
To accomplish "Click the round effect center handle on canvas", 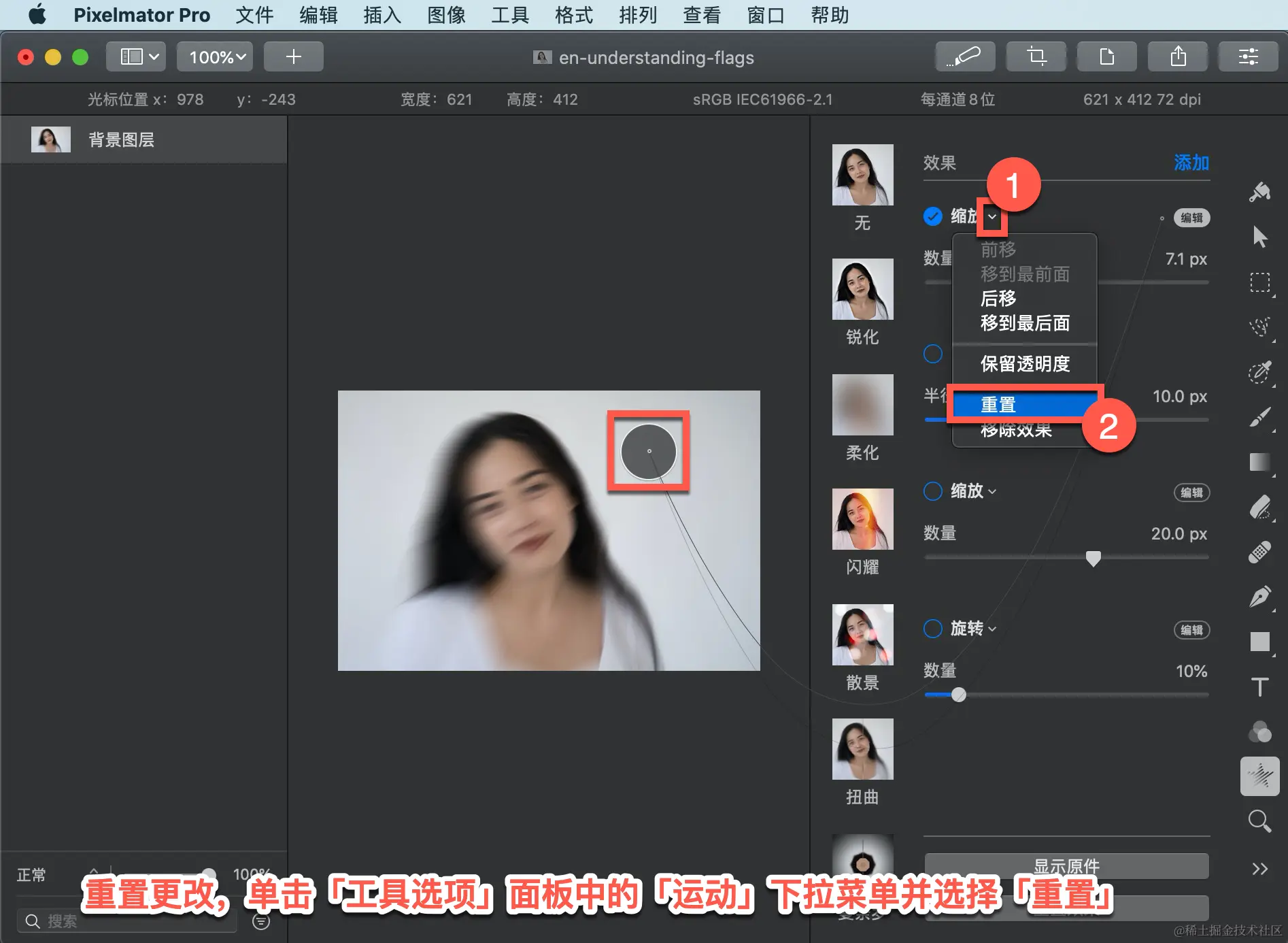I will pyautogui.click(x=649, y=451).
